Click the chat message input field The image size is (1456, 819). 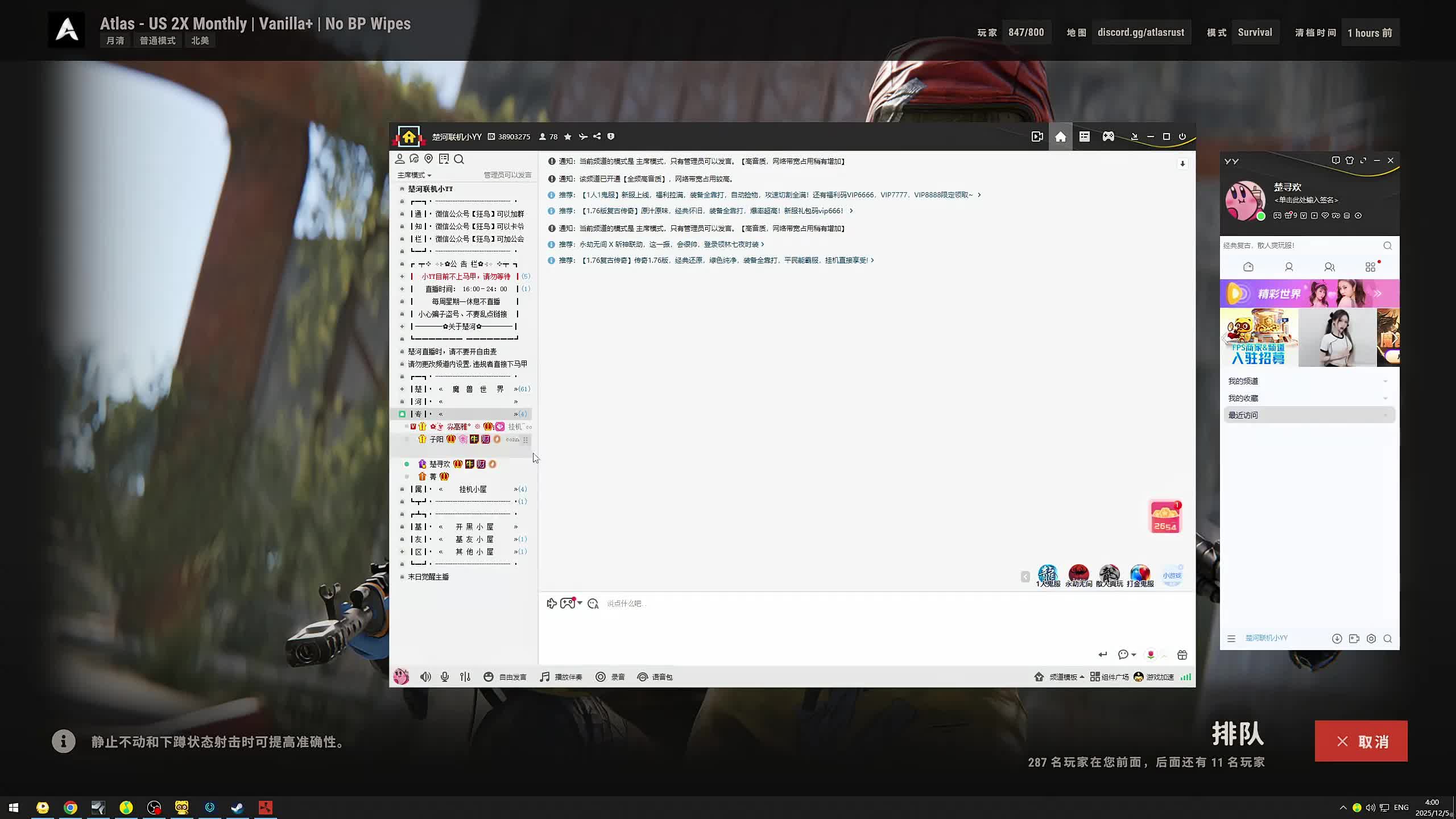coord(853,620)
